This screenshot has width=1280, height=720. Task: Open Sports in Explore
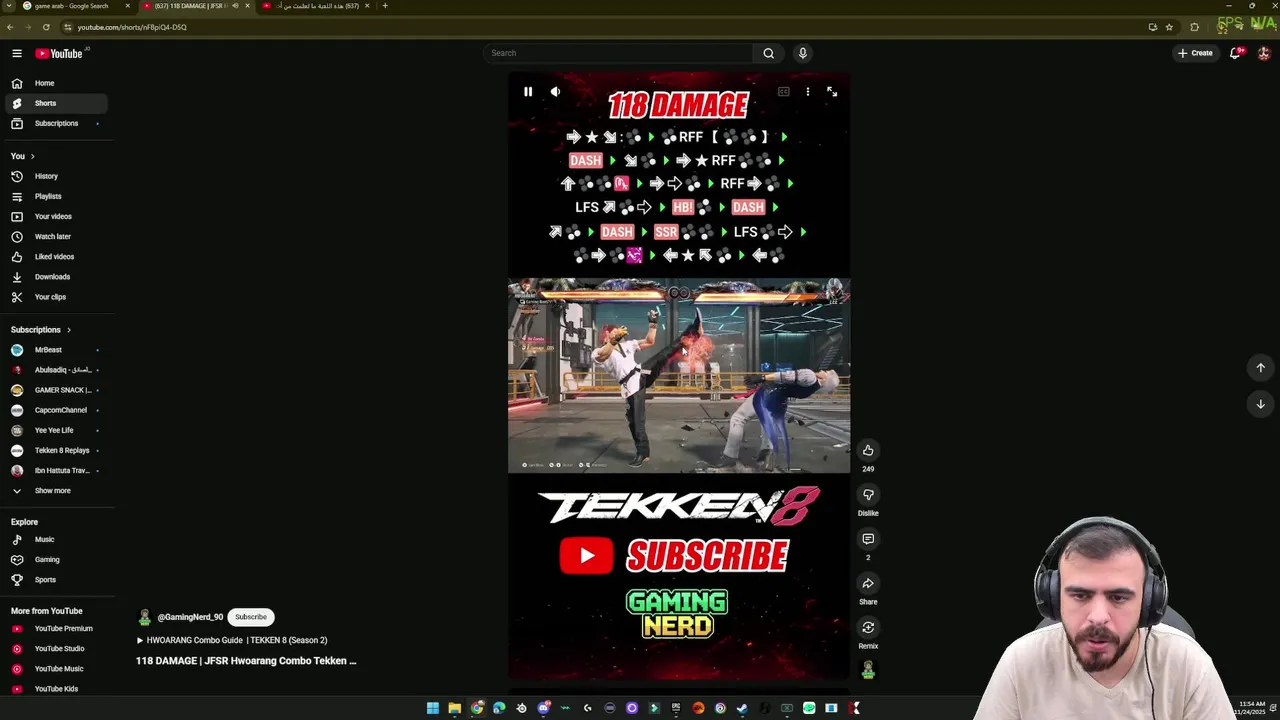point(55,579)
